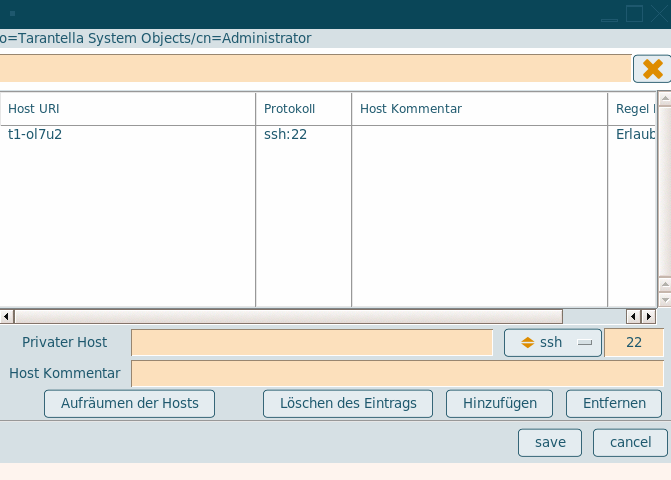The height and width of the screenshot is (480, 671).
Task: Click the vertical scrollbar down arrow
Action: click(664, 300)
